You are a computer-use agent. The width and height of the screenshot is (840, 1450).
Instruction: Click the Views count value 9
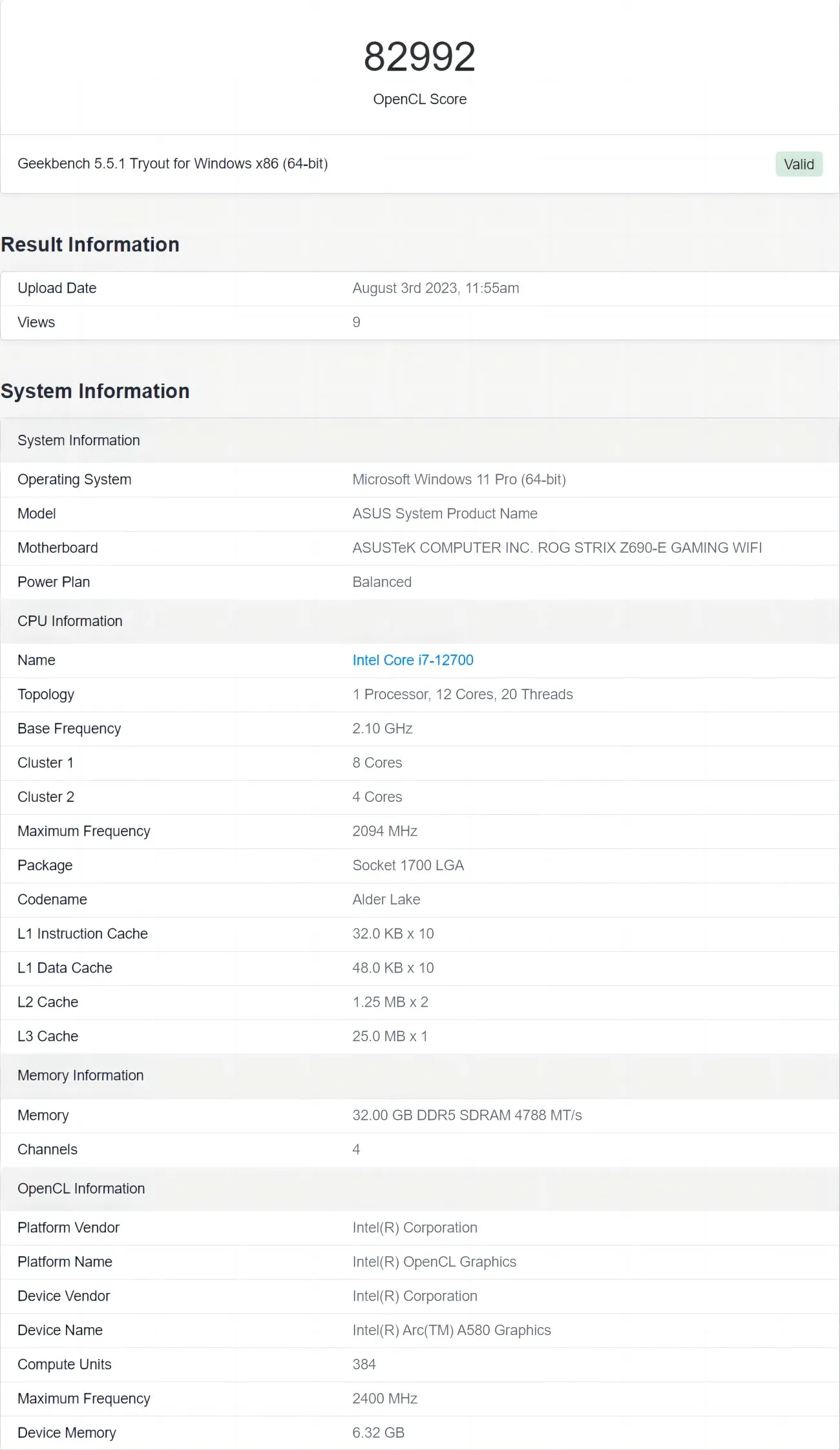356,322
